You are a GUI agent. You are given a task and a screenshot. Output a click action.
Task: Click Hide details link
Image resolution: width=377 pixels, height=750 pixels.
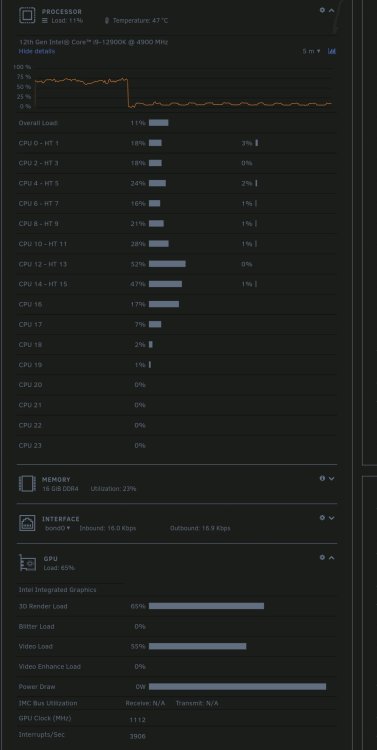37,51
